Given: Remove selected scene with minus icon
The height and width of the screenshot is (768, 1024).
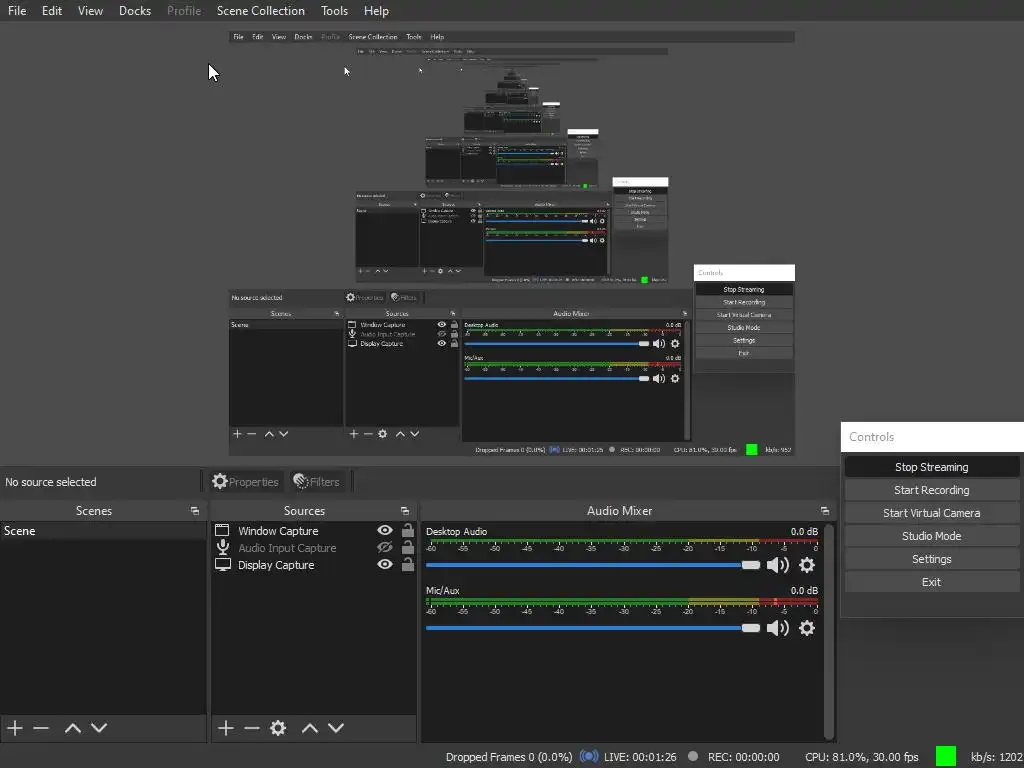Looking at the screenshot, I should click(x=41, y=728).
